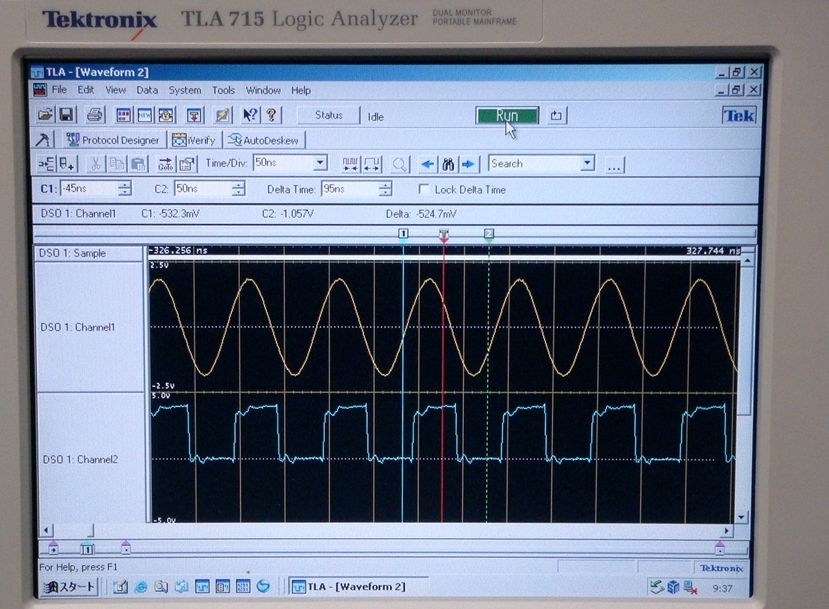Open the Tools menu
Screen dimensions: 829x609
pos(223,90)
